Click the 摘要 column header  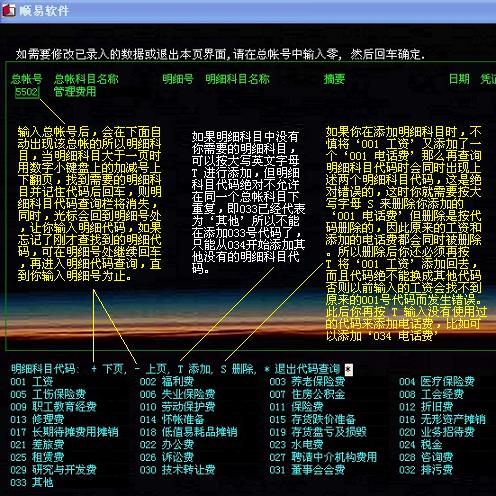(334, 79)
